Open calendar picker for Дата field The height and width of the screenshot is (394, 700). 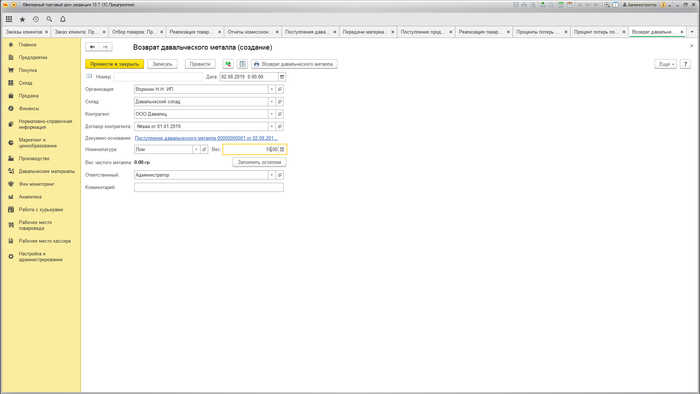282,77
